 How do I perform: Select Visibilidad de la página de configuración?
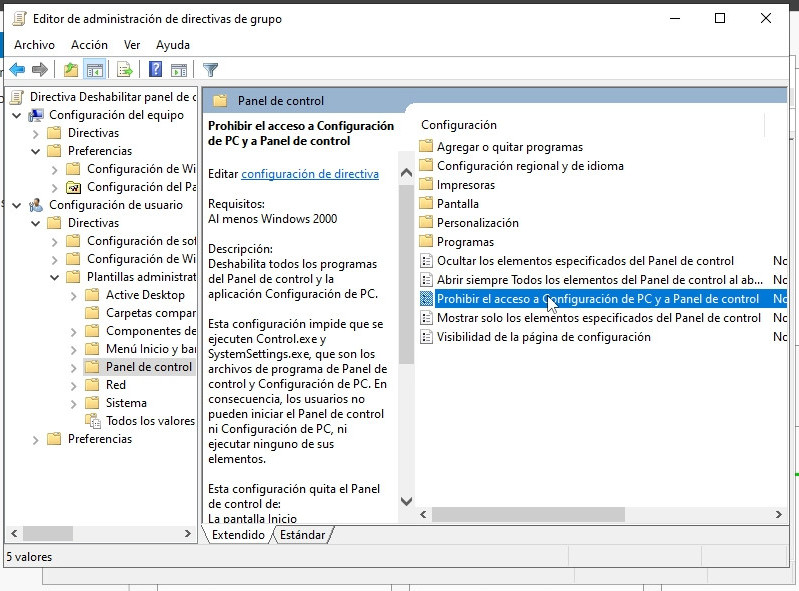(x=543, y=337)
